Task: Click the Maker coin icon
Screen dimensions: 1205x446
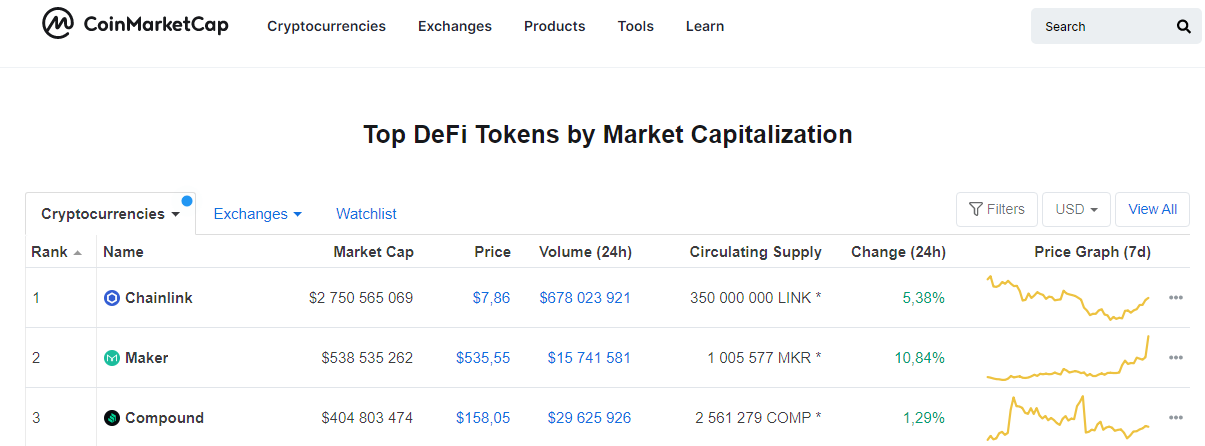Action: click(112, 358)
